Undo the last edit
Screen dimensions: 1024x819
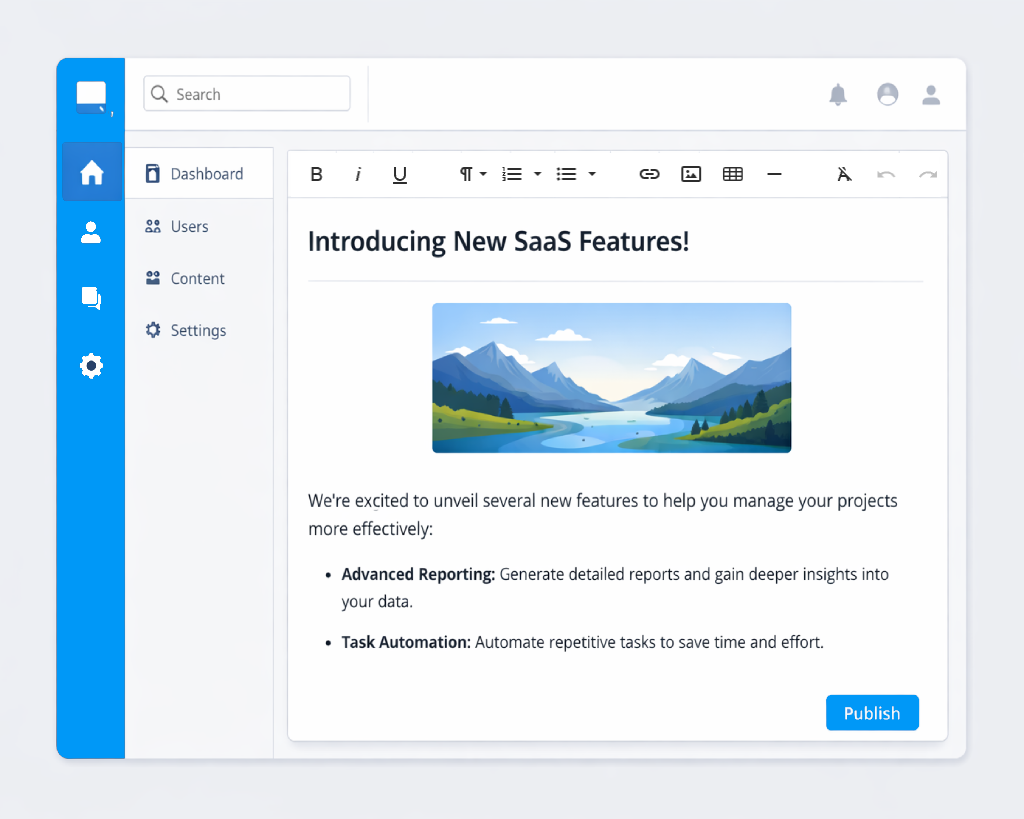(x=886, y=174)
